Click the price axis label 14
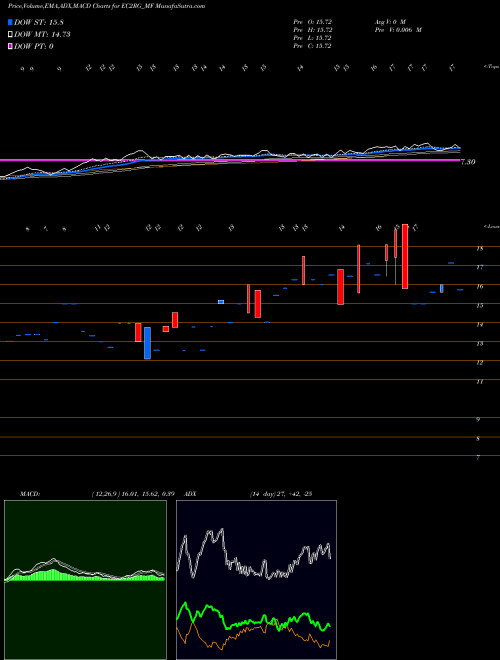The width and height of the screenshot is (500, 660). pyautogui.click(x=479, y=325)
